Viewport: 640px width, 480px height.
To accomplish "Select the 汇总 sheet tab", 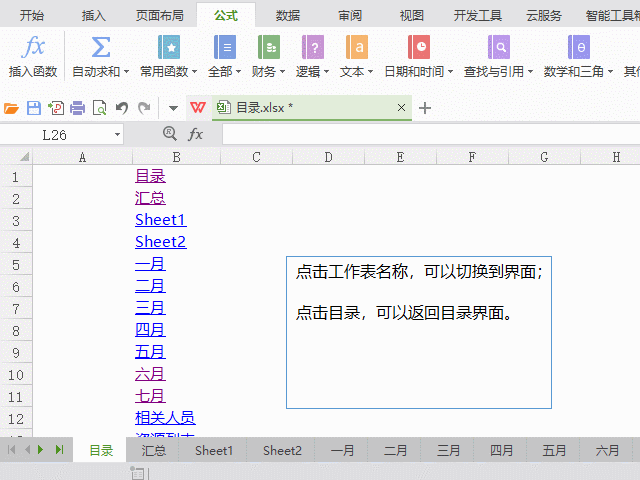I will click(154, 451).
